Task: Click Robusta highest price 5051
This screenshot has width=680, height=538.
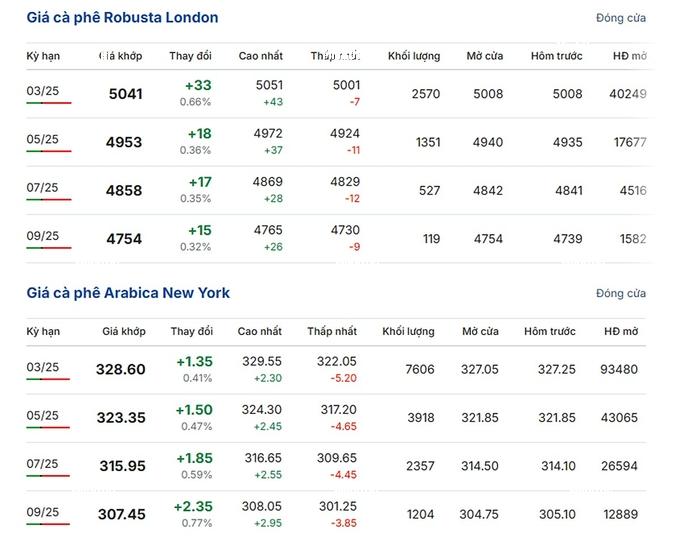Action: (x=269, y=85)
